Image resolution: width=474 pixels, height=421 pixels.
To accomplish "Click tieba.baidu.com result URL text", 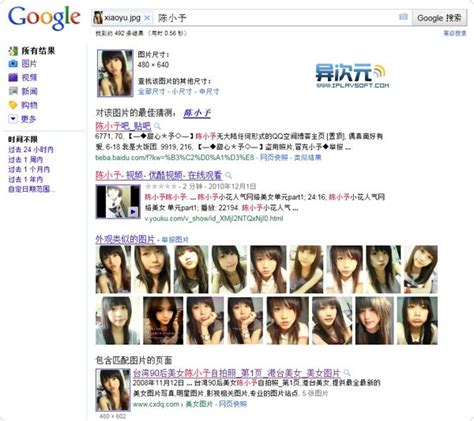I will click(175, 157).
